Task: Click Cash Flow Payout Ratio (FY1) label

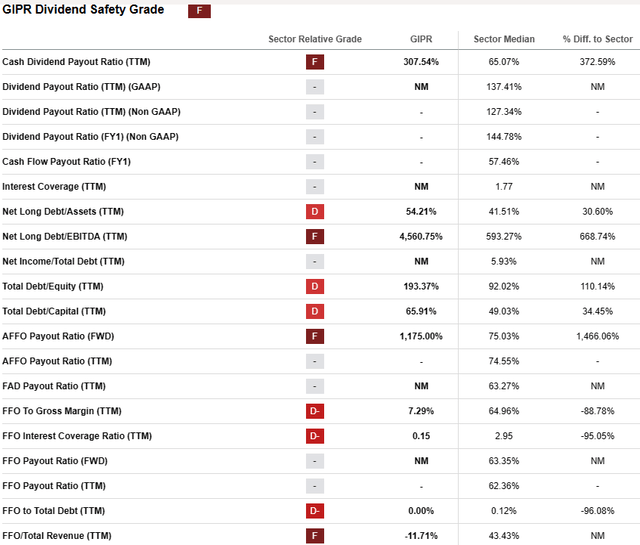Action: (67, 162)
